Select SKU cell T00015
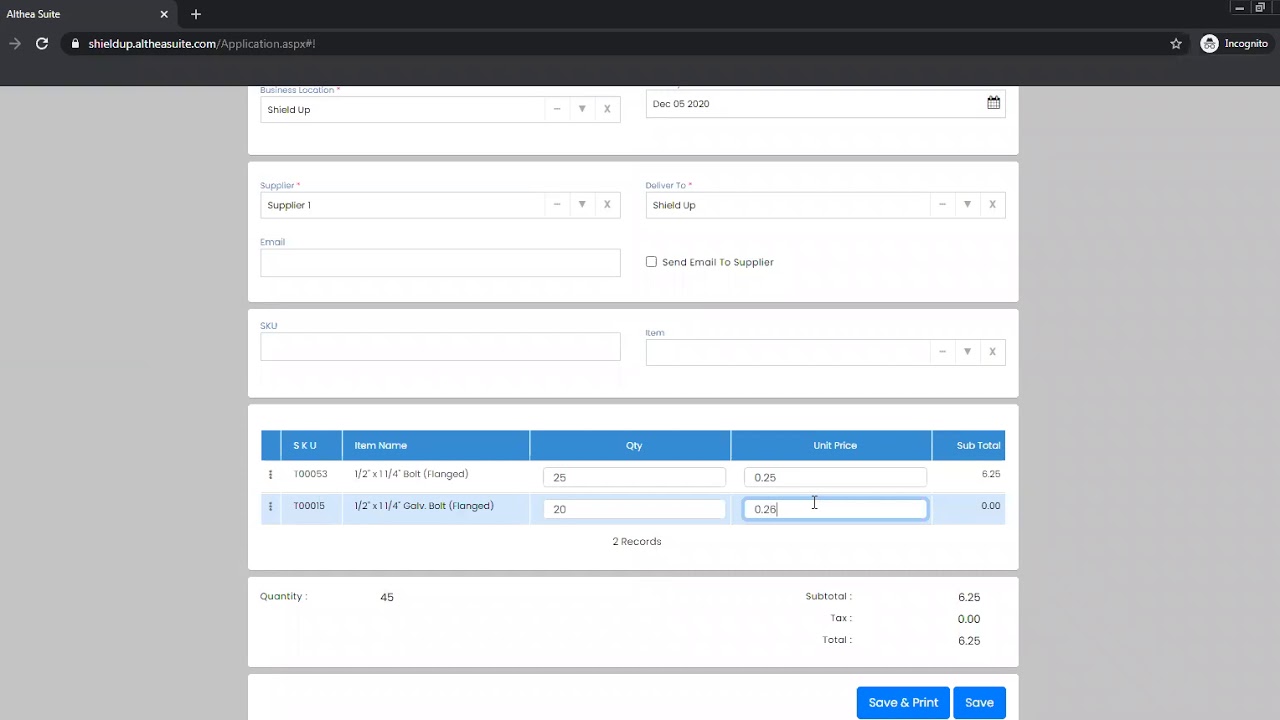Viewport: 1280px width, 720px height. pyautogui.click(x=309, y=506)
